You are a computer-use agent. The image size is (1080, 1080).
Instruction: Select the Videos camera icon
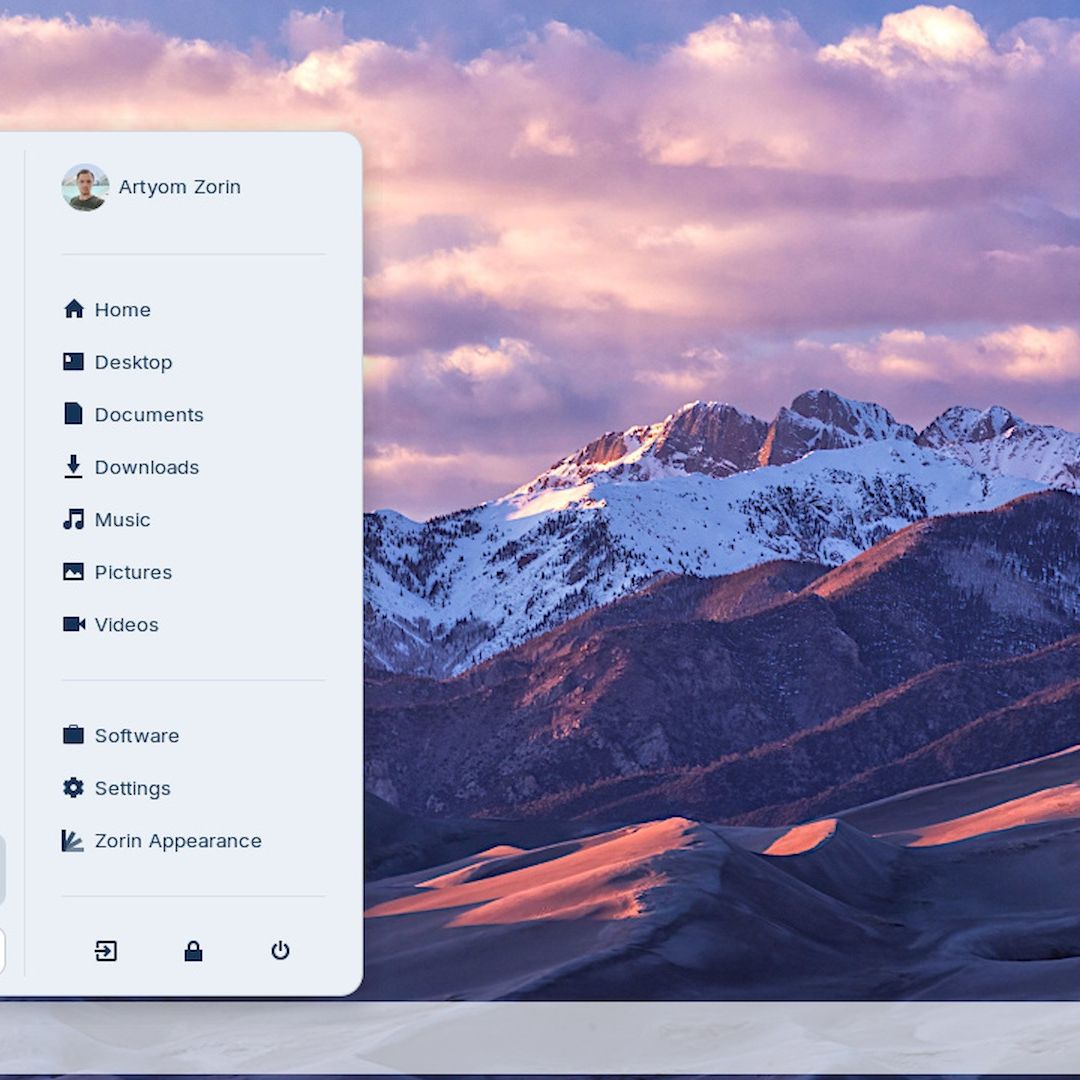click(72, 624)
